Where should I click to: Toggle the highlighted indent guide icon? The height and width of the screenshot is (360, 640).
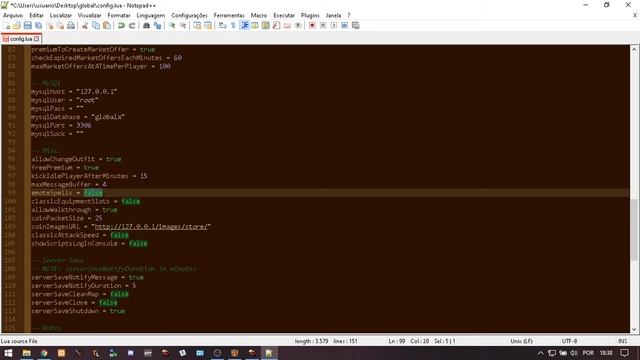tap(244, 25)
